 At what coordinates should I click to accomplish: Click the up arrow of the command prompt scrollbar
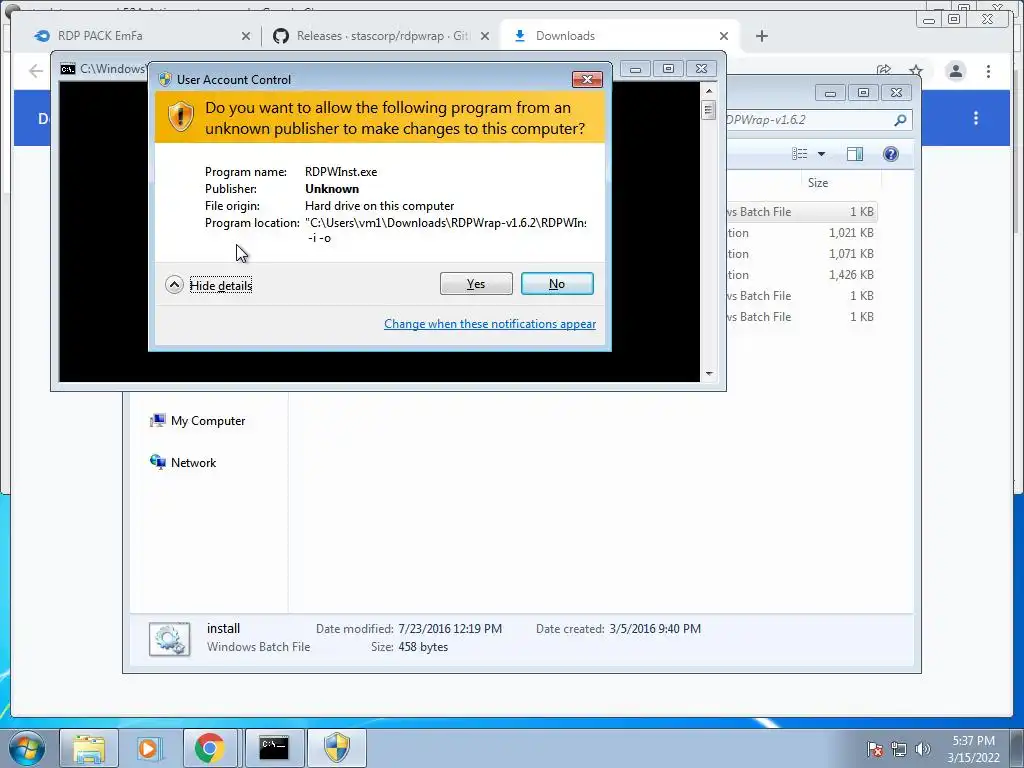tap(709, 91)
